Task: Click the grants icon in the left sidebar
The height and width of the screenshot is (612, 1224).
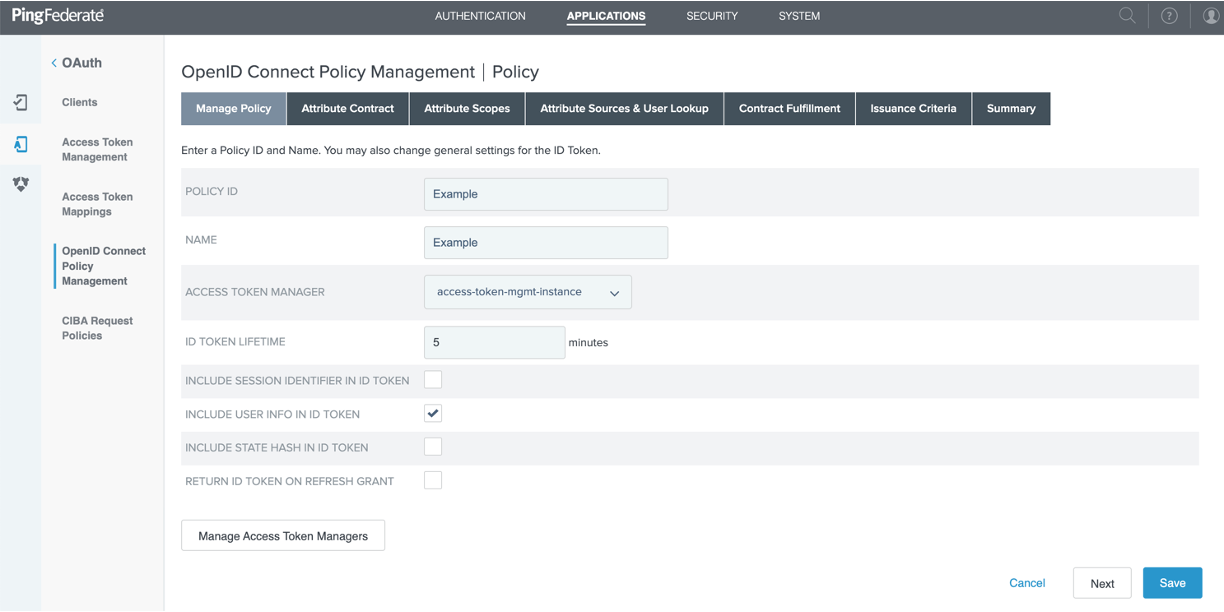Action: [21, 184]
